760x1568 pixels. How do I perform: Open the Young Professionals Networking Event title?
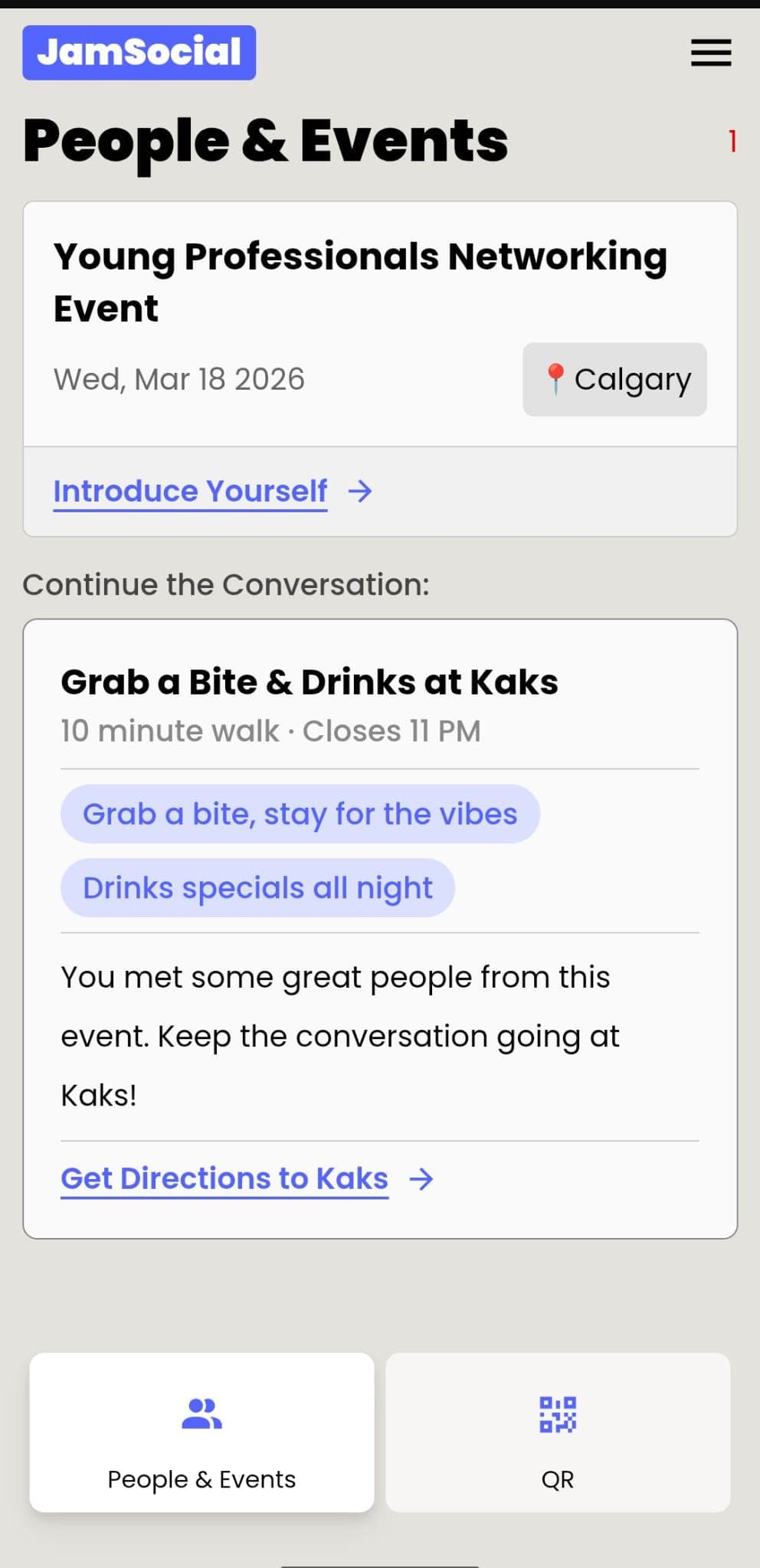(360, 282)
